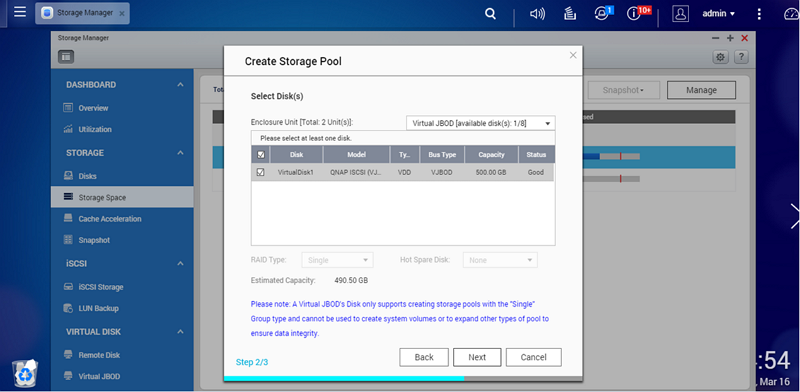Viewport: 800px width, 392px height.
Task: Sort by the Disk column header
Action: coord(296,155)
